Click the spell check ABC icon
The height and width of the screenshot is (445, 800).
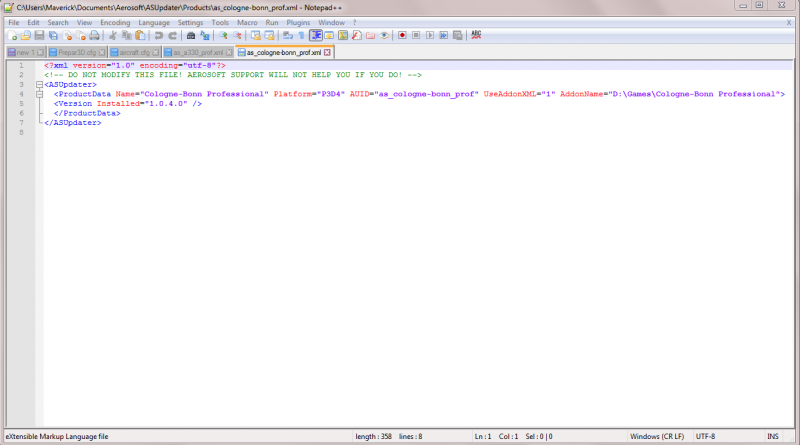pos(476,35)
